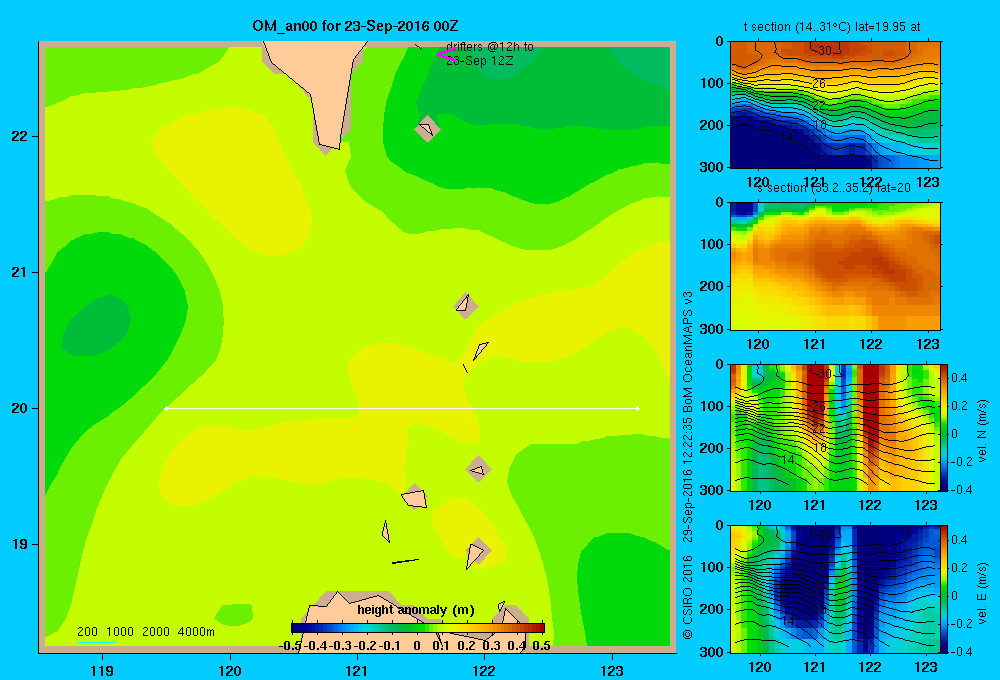Screen dimensions: 1000x680
Task: Click the 't section (14..31°C)' title
Action: (x=832, y=27)
